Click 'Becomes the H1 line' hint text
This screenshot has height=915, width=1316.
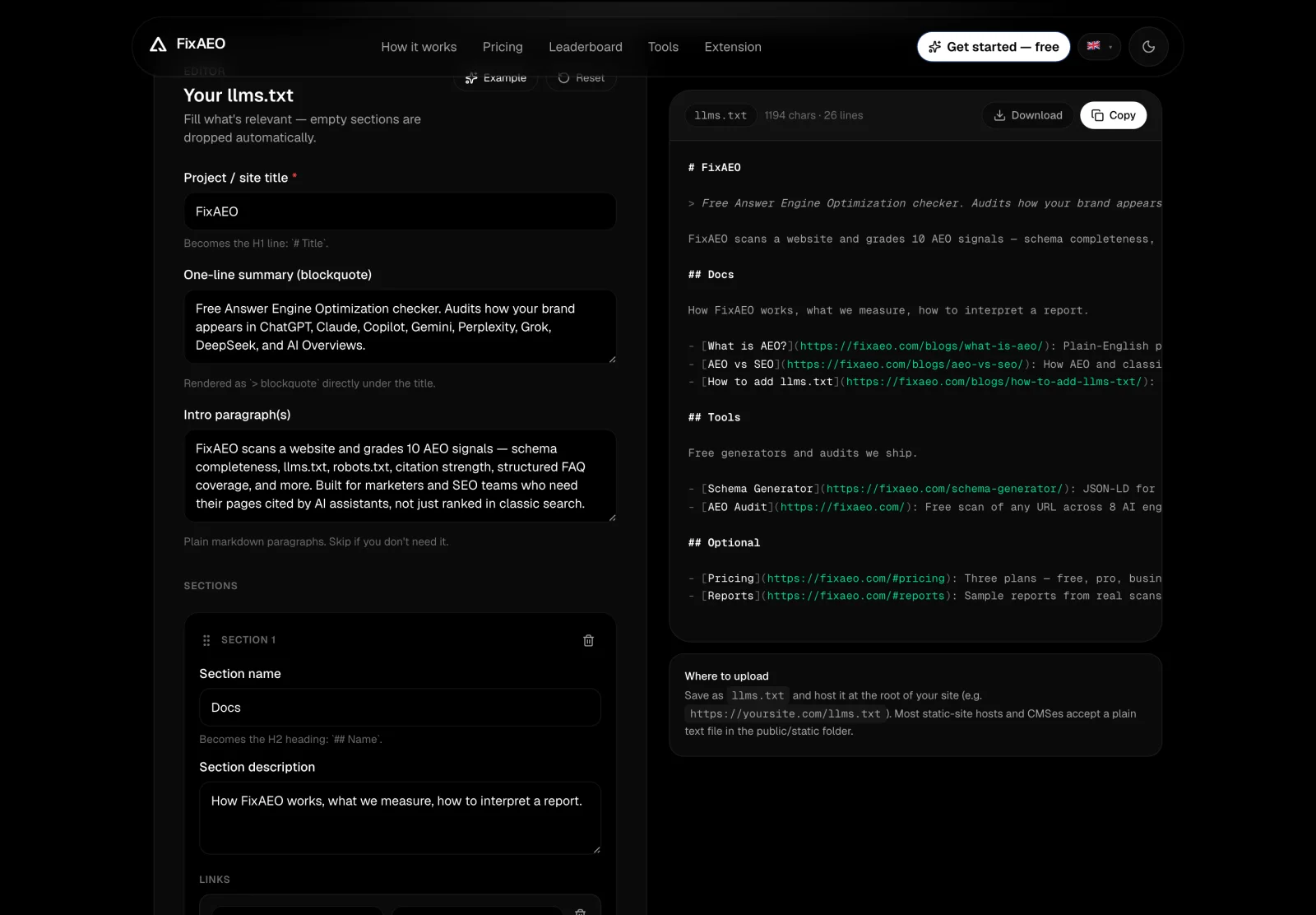256,244
